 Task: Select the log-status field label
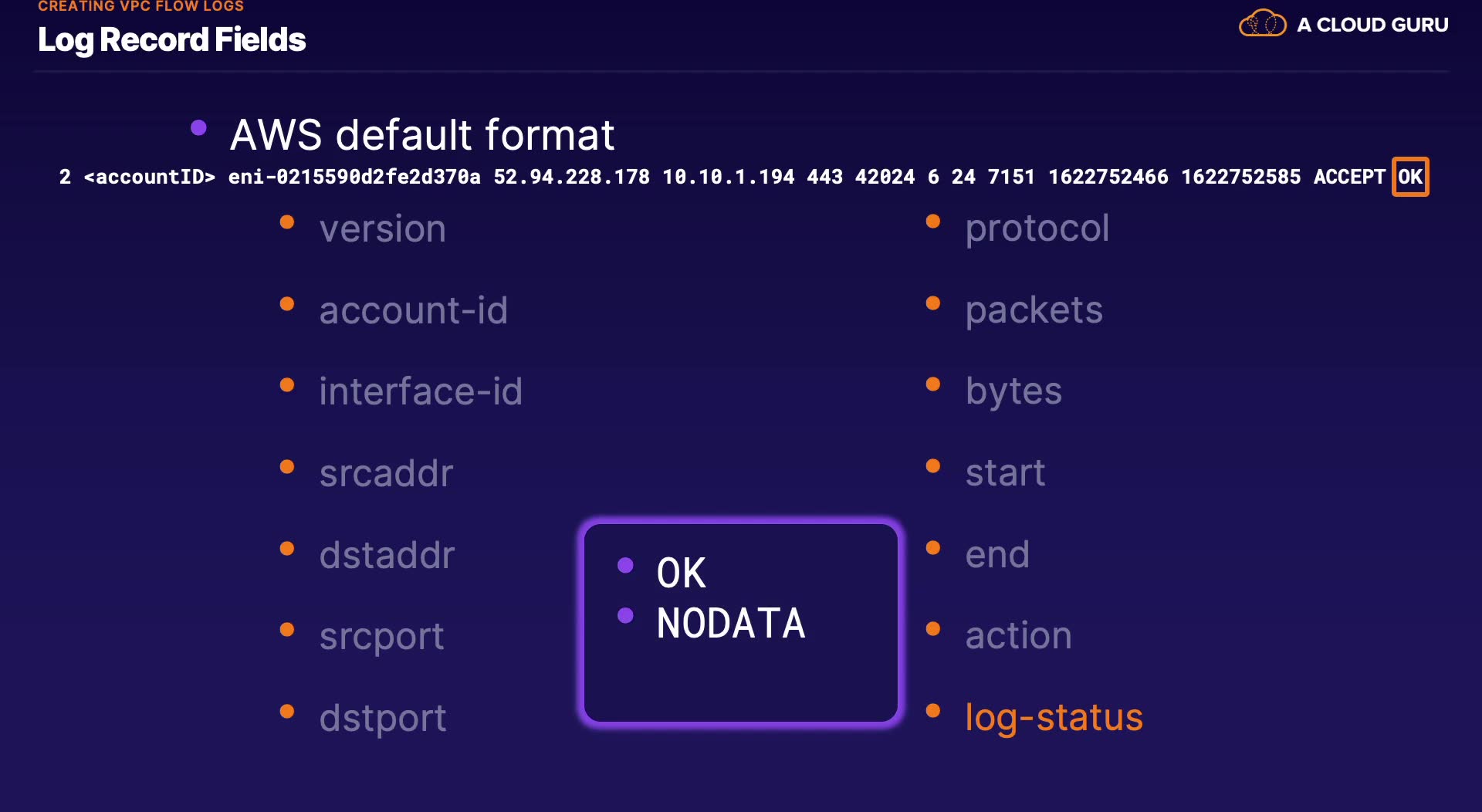click(1054, 717)
